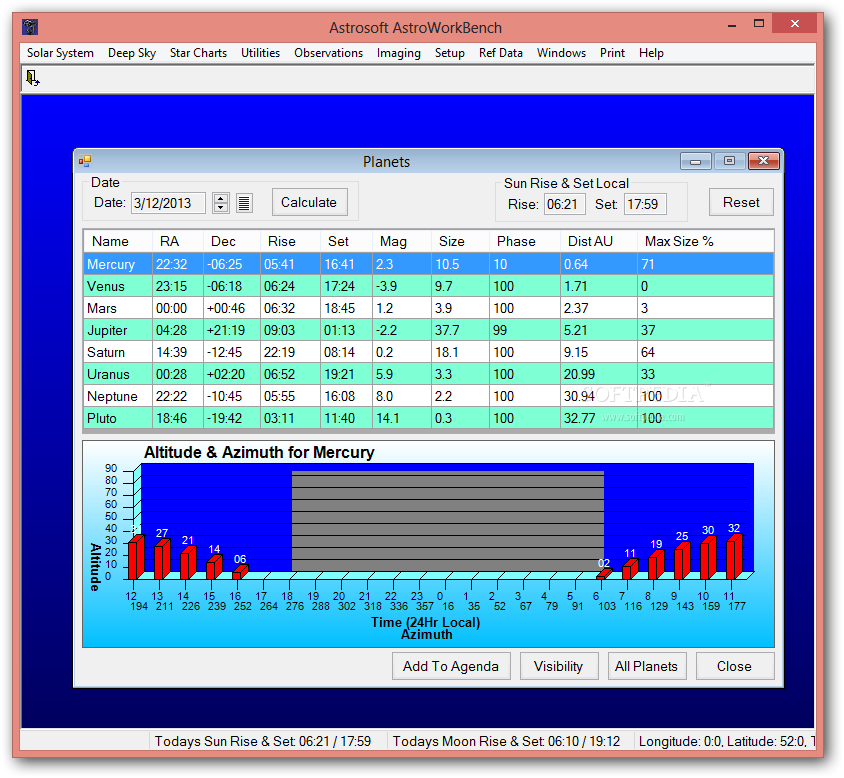844x778 pixels.
Task: Click the Sun Rise time field
Action: [x=565, y=205]
